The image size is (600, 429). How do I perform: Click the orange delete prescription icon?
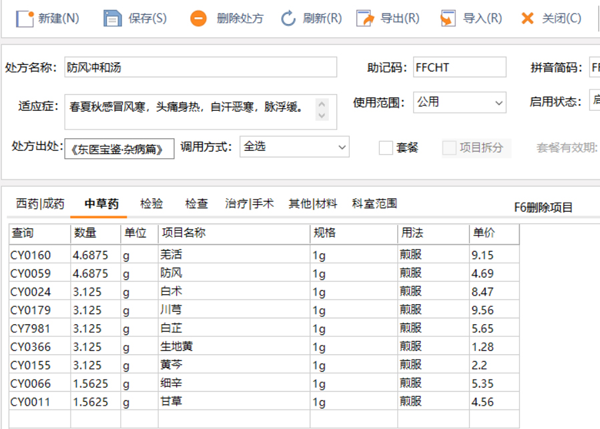coord(198,18)
